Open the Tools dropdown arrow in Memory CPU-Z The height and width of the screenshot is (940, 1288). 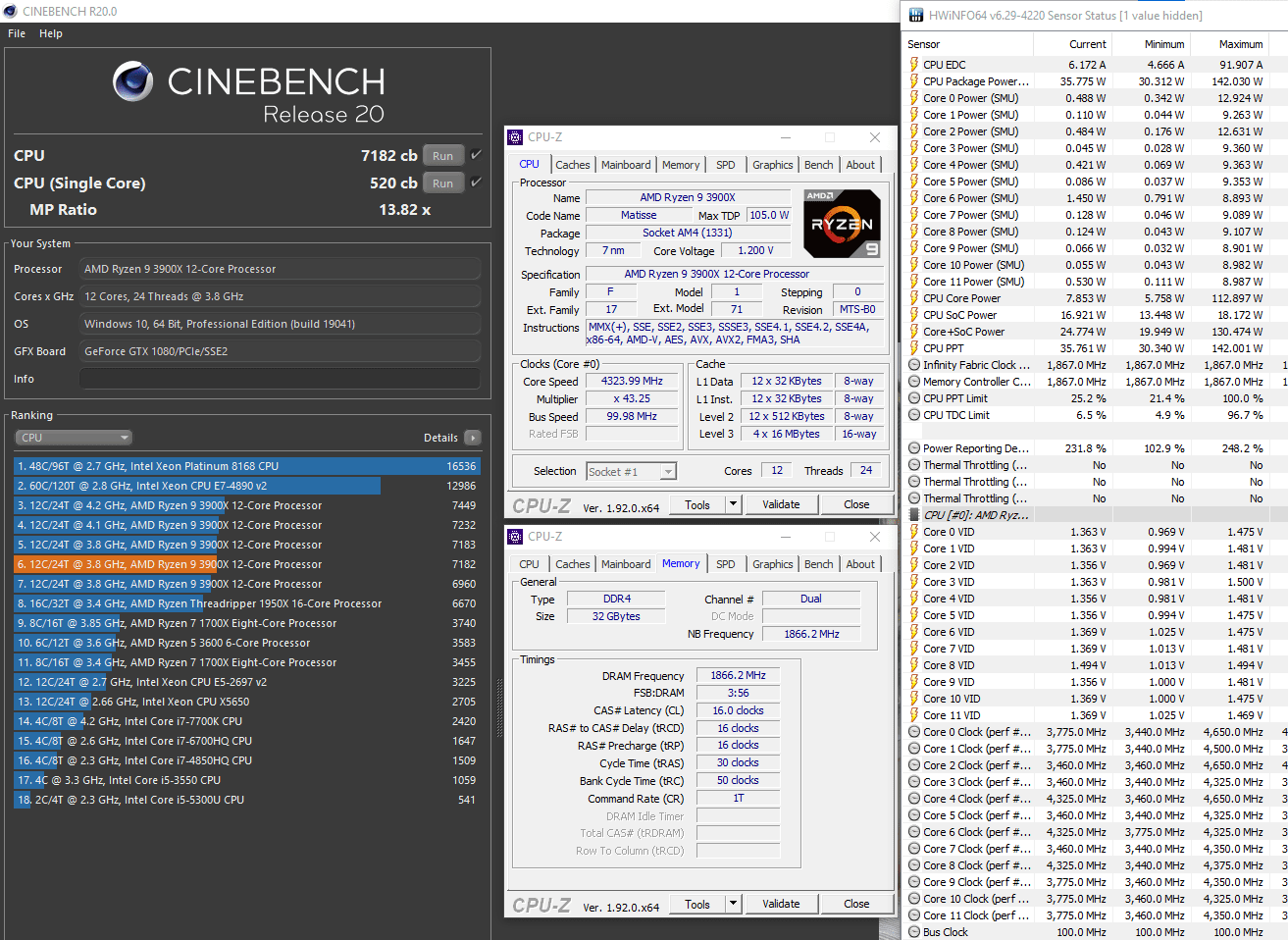click(733, 904)
